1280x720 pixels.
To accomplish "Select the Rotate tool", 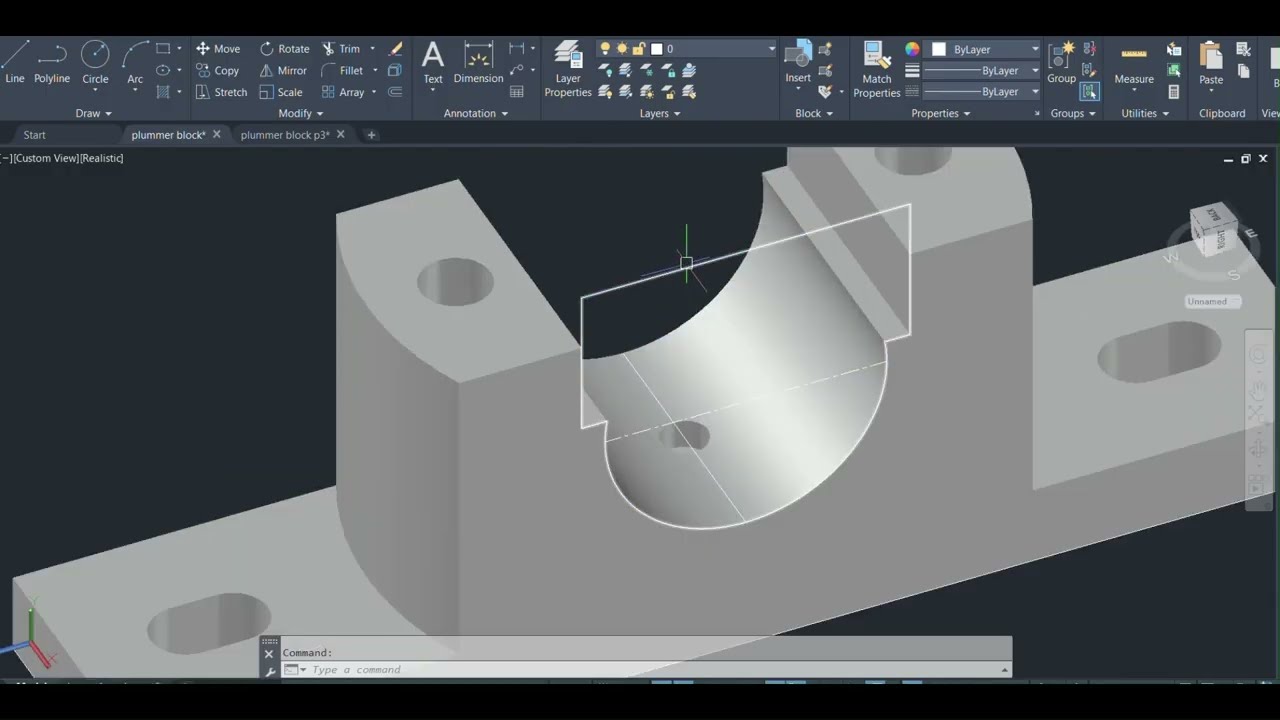I will click(x=284, y=48).
